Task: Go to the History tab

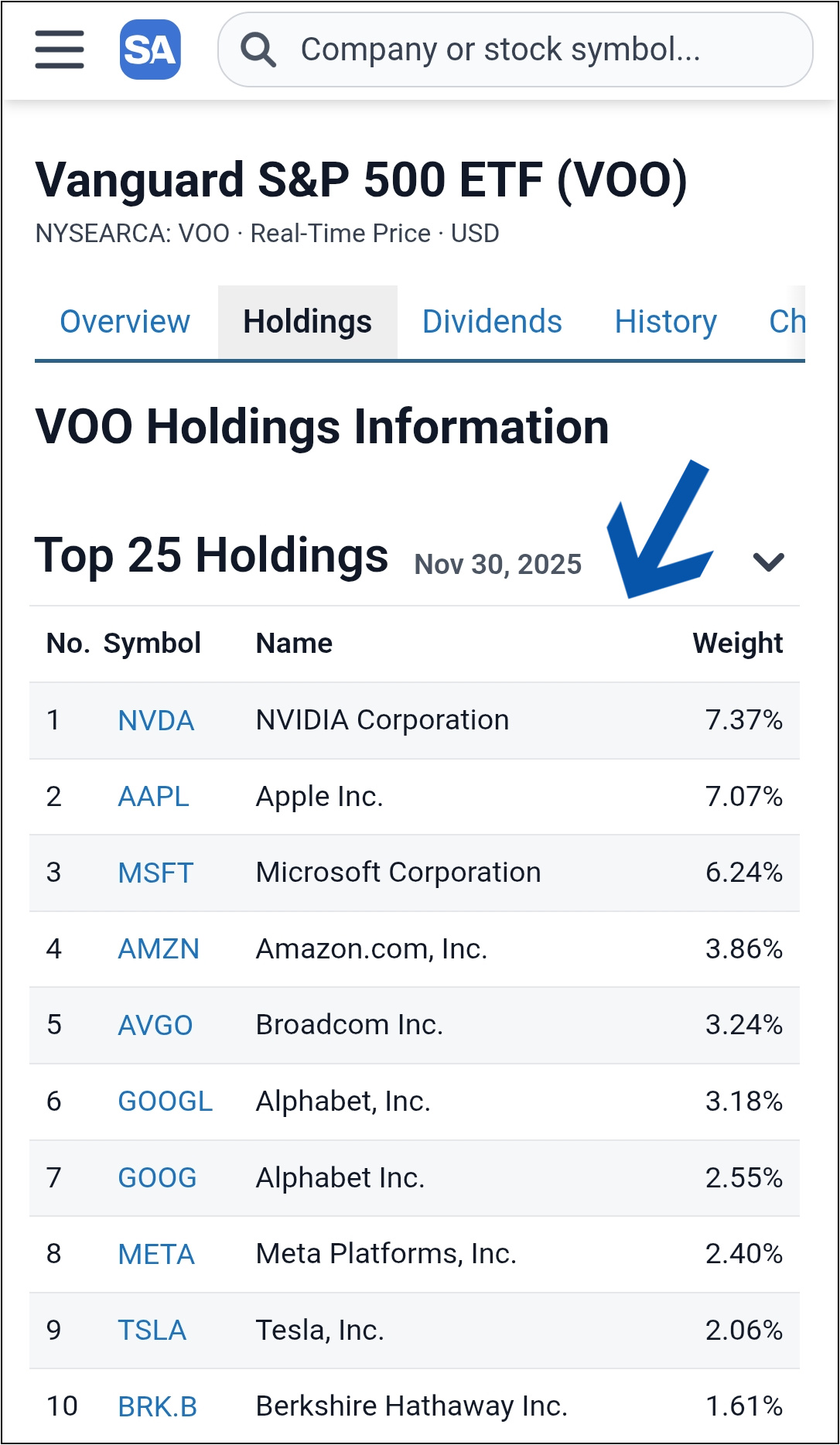Action: click(x=665, y=322)
